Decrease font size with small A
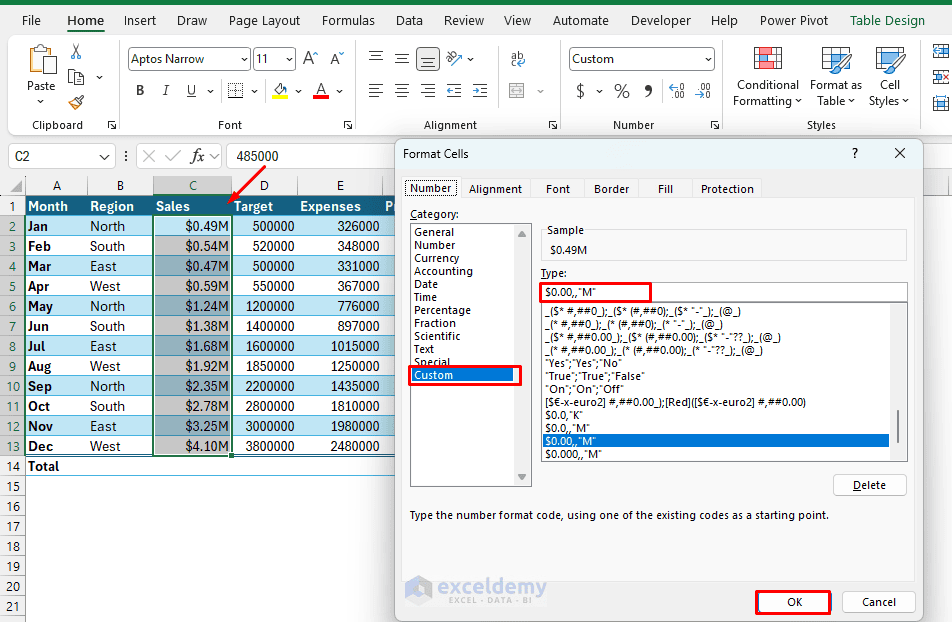 [x=336, y=58]
